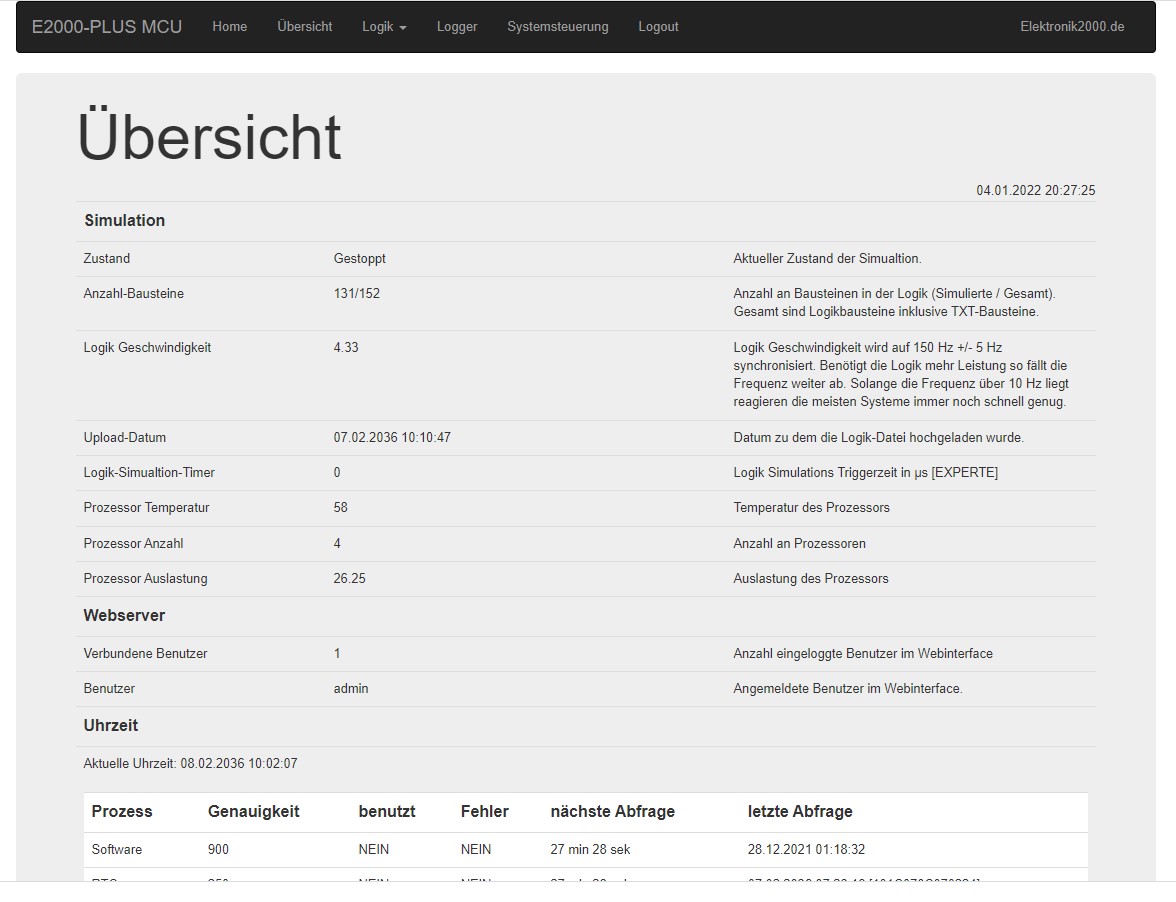Viewport: 1176px width, 902px height.
Task: Click the Zustand value Gestoppt
Action: [x=359, y=259]
